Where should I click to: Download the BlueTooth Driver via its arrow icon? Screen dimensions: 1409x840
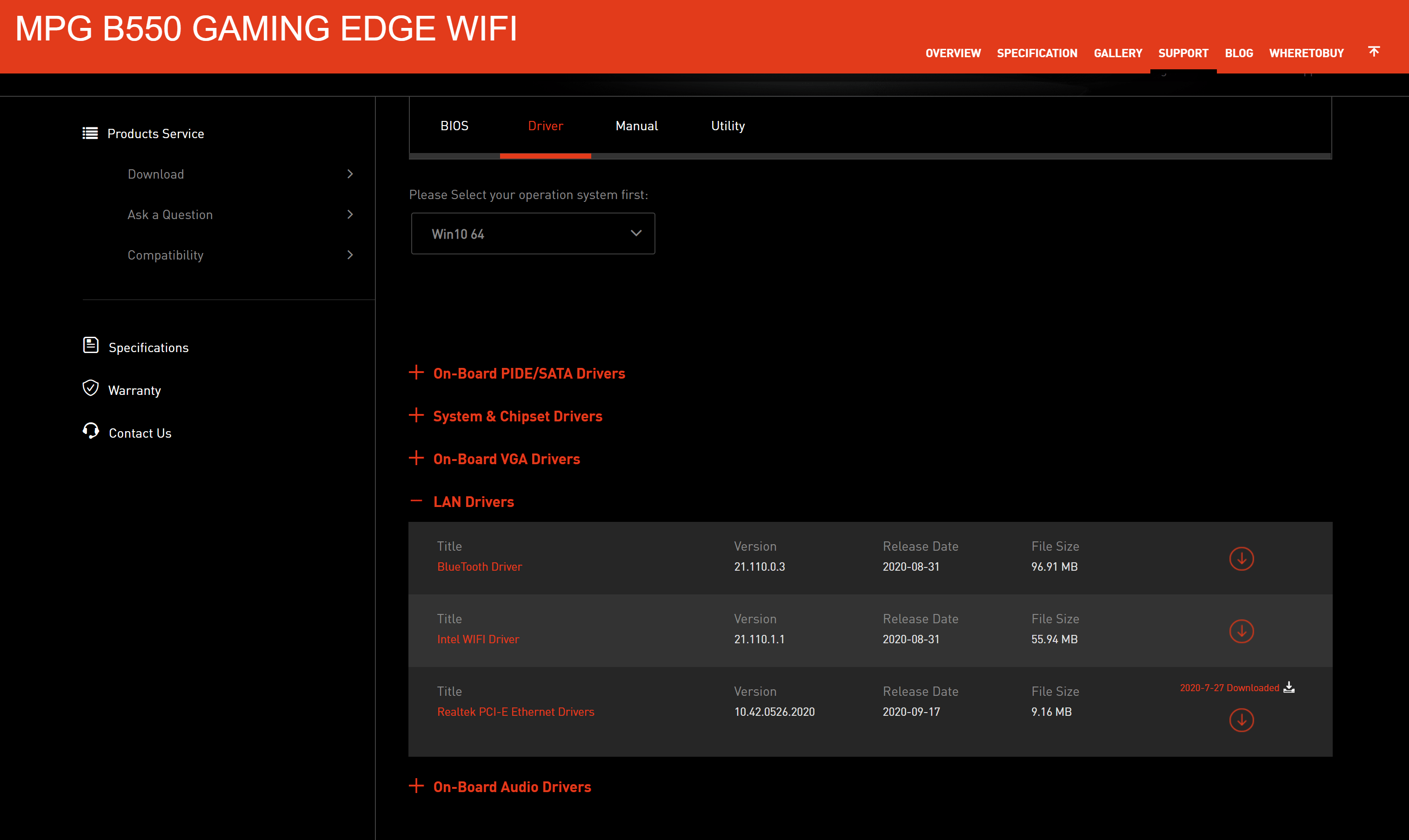[1242, 559]
